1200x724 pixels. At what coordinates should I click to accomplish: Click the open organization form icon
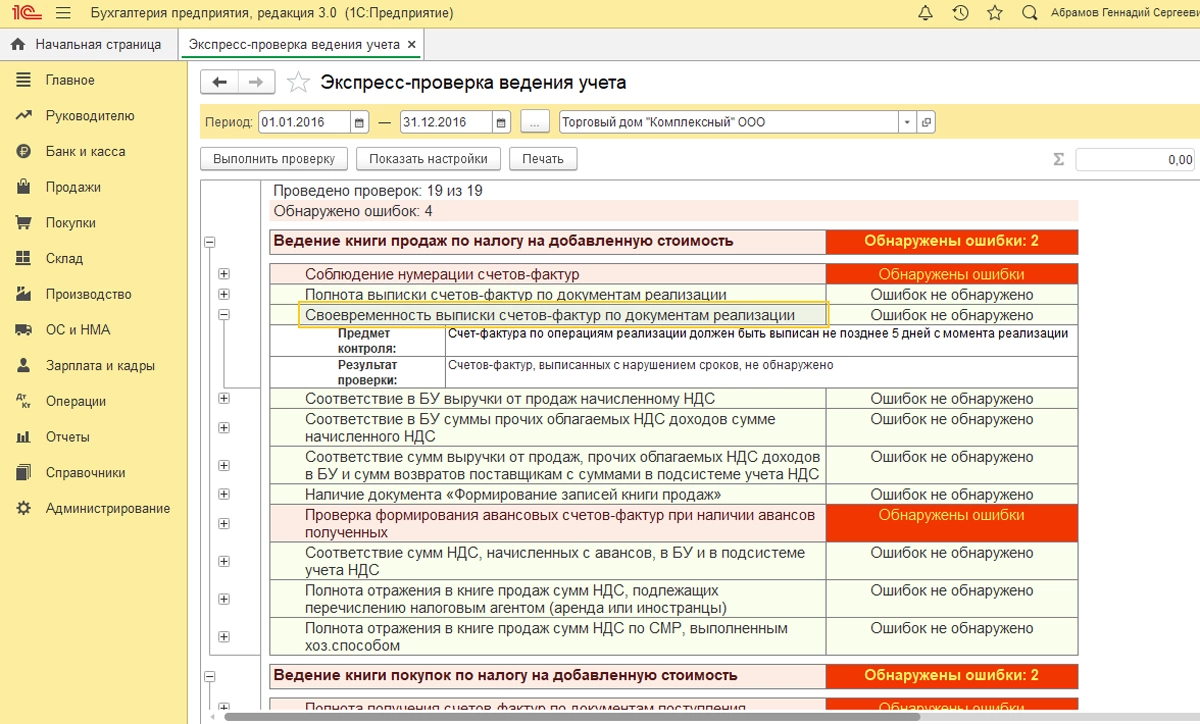point(926,122)
